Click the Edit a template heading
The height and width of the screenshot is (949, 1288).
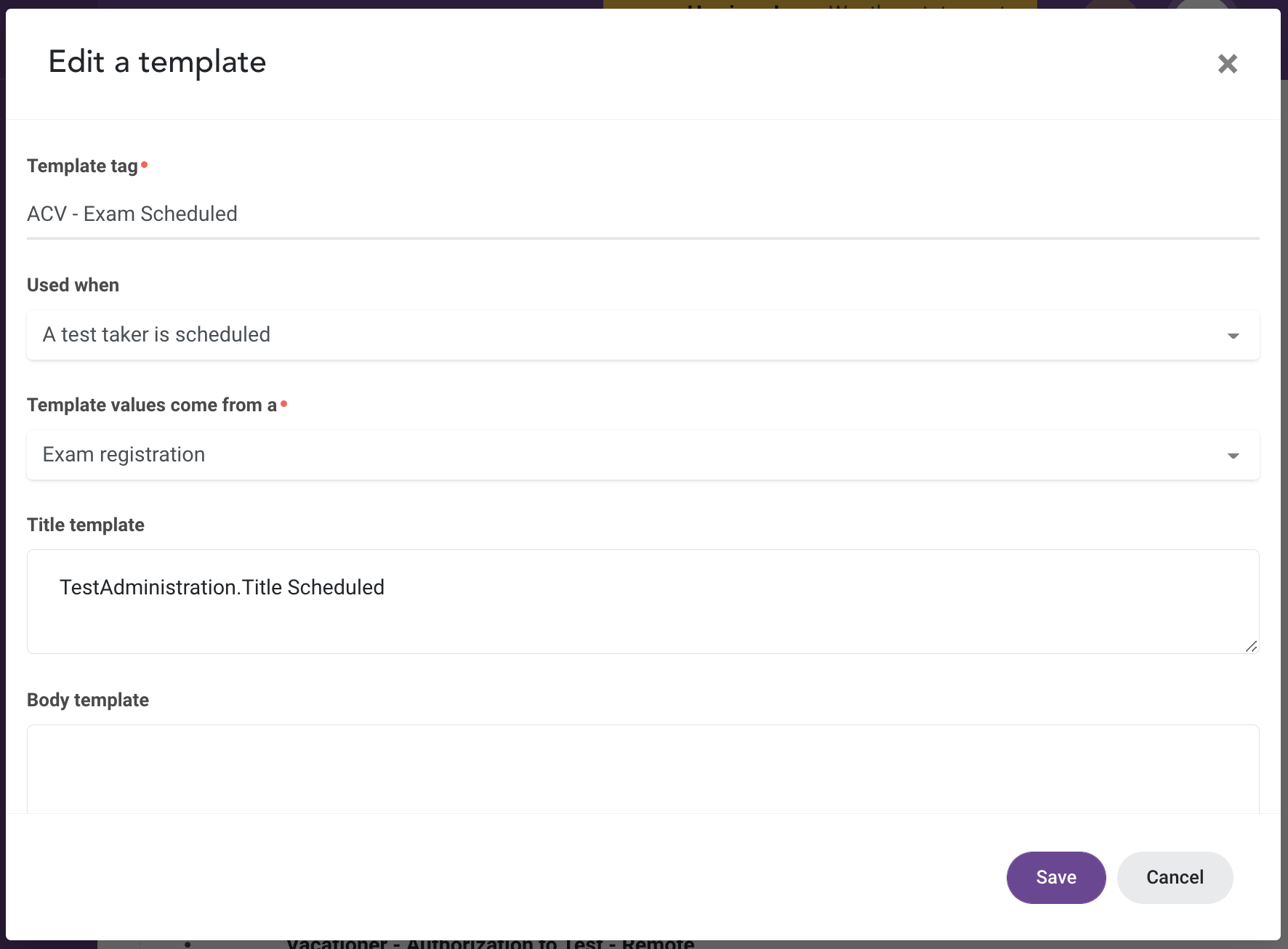click(x=157, y=62)
